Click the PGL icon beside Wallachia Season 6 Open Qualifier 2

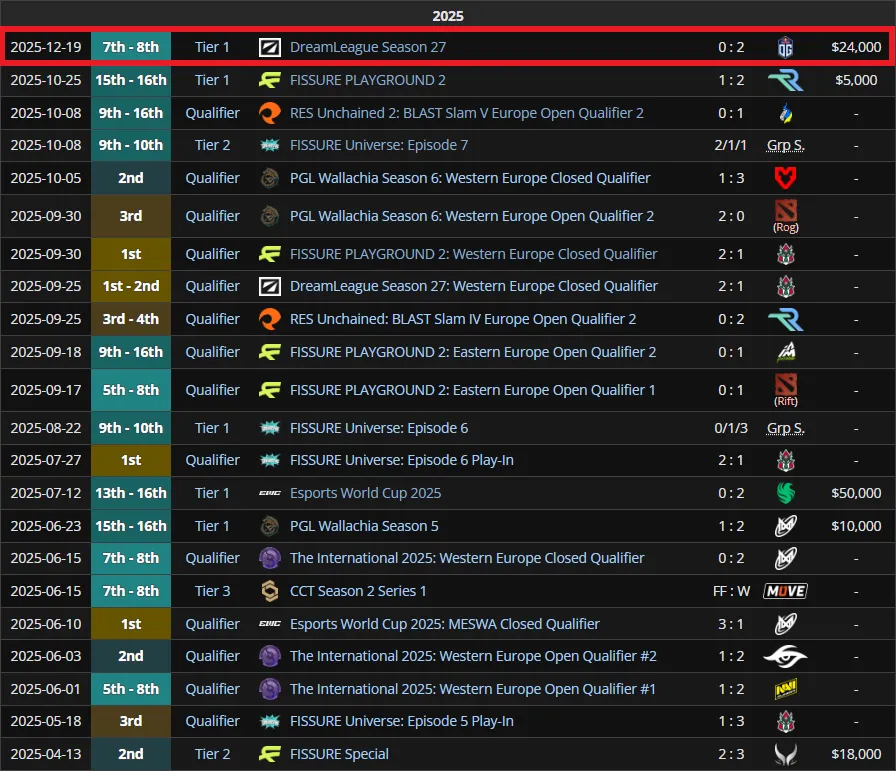(270, 216)
